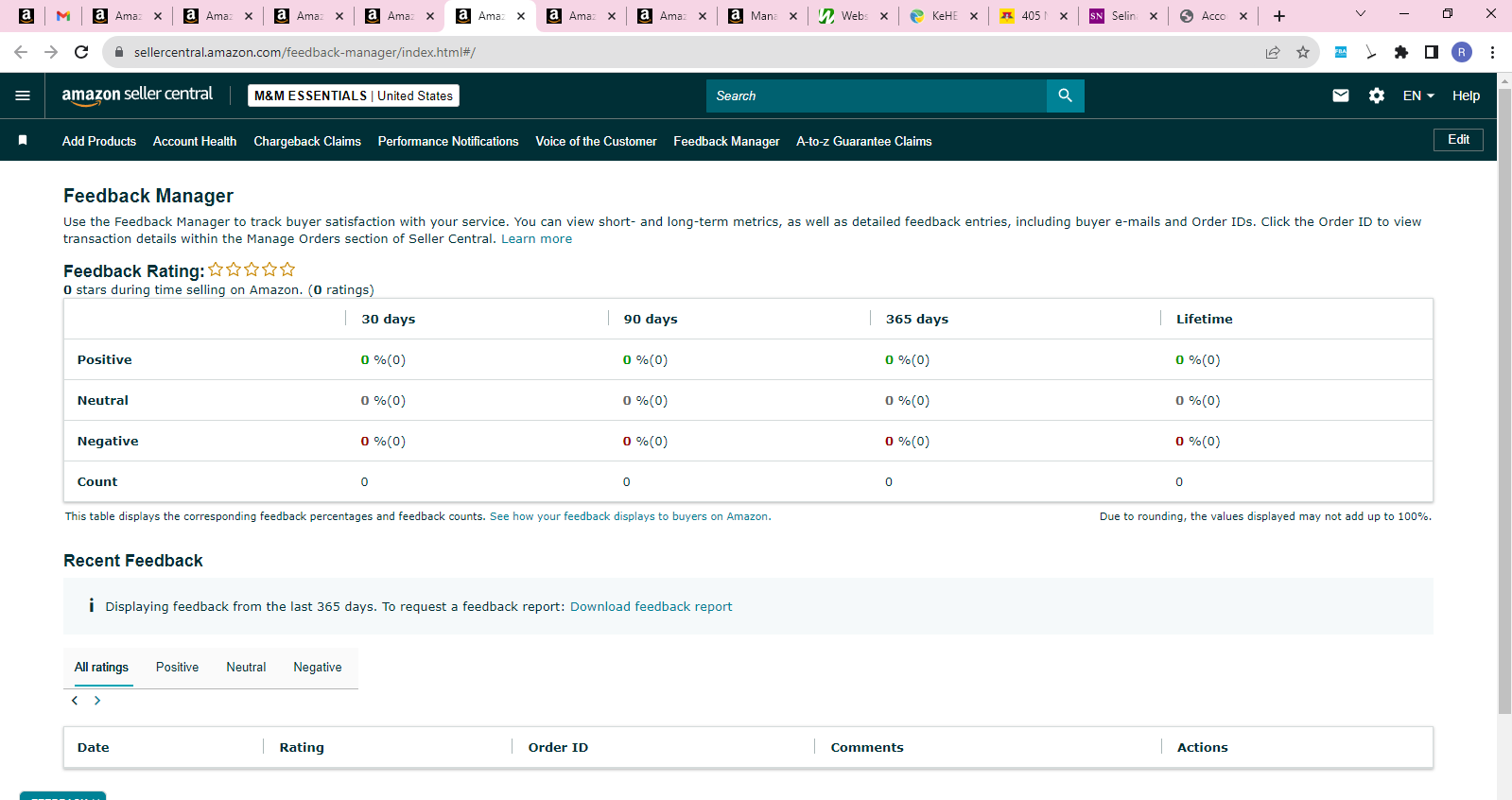
Task: Click the Comments column header
Action: [867, 747]
